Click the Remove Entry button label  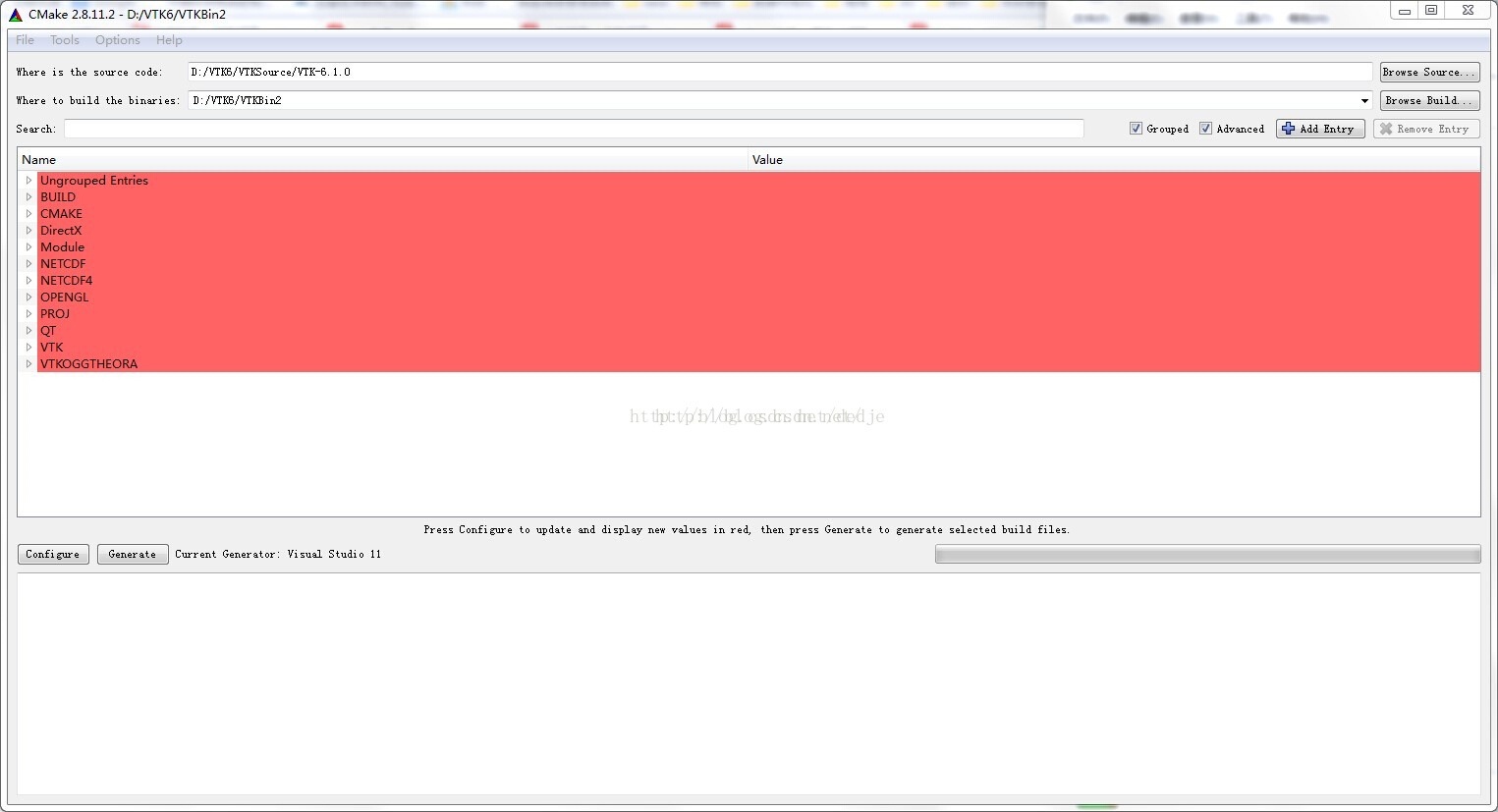[x=1433, y=129]
